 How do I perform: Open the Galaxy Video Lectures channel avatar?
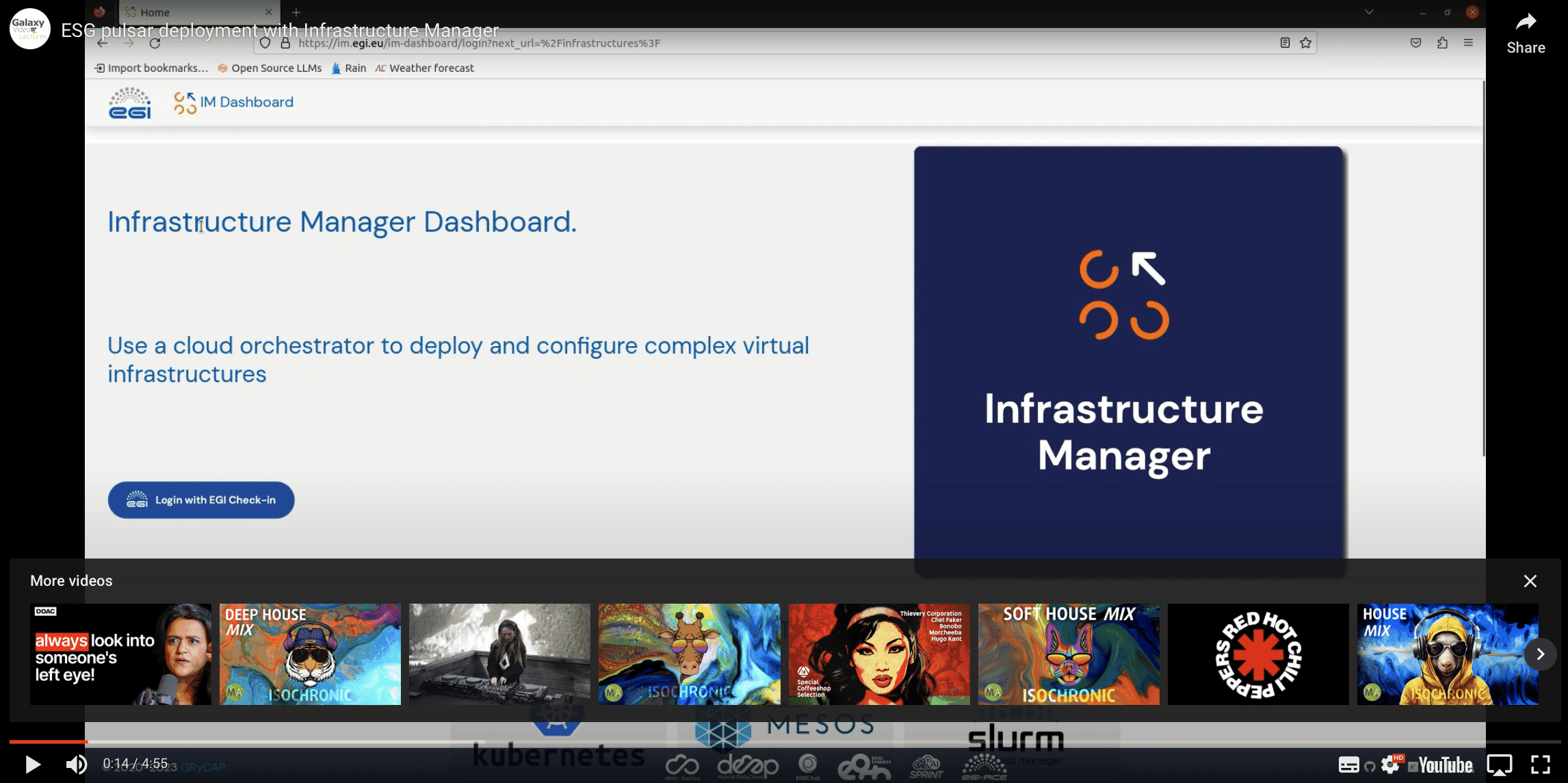pos(30,29)
